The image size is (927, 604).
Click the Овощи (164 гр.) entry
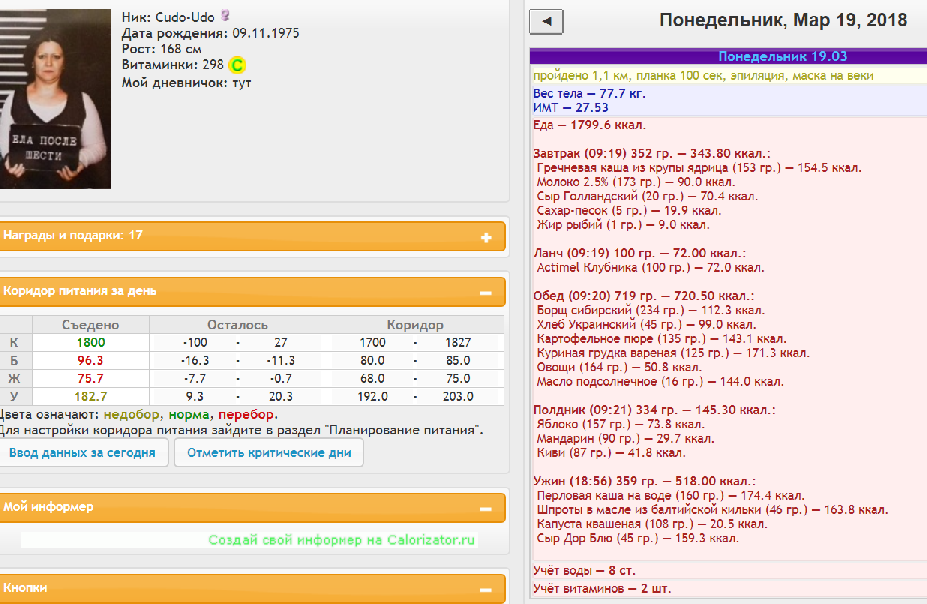[619, 367]
